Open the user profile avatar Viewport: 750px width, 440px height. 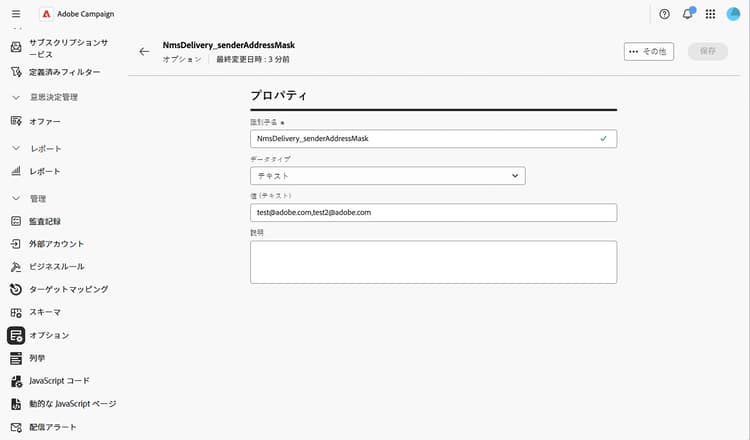tap(733, 14)
